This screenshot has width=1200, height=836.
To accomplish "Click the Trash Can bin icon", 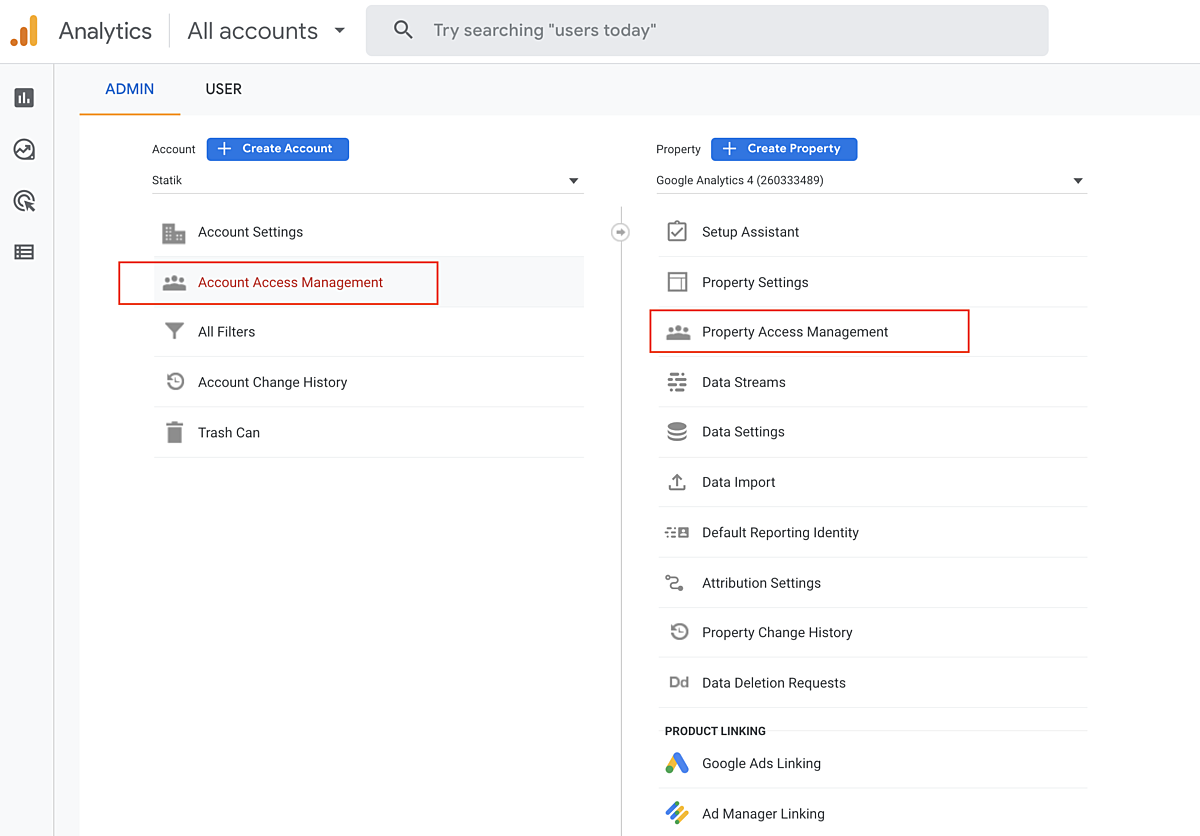I will (175, 432).
